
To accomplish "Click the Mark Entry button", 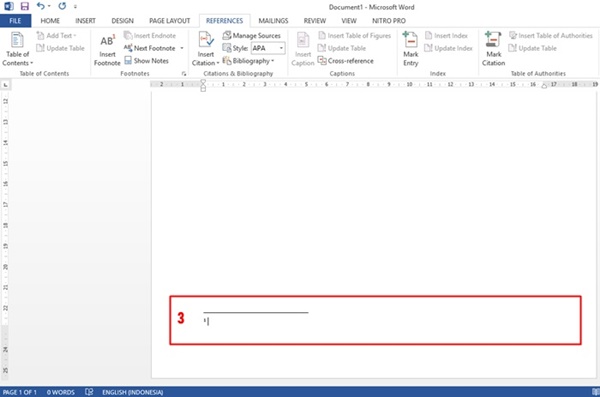I will (x=411, y=49).
